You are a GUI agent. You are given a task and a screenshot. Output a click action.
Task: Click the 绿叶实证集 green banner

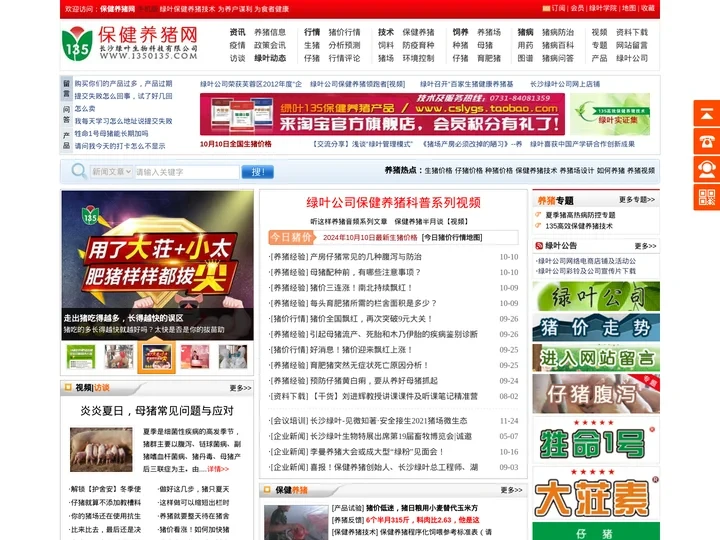tap(610, 114)
